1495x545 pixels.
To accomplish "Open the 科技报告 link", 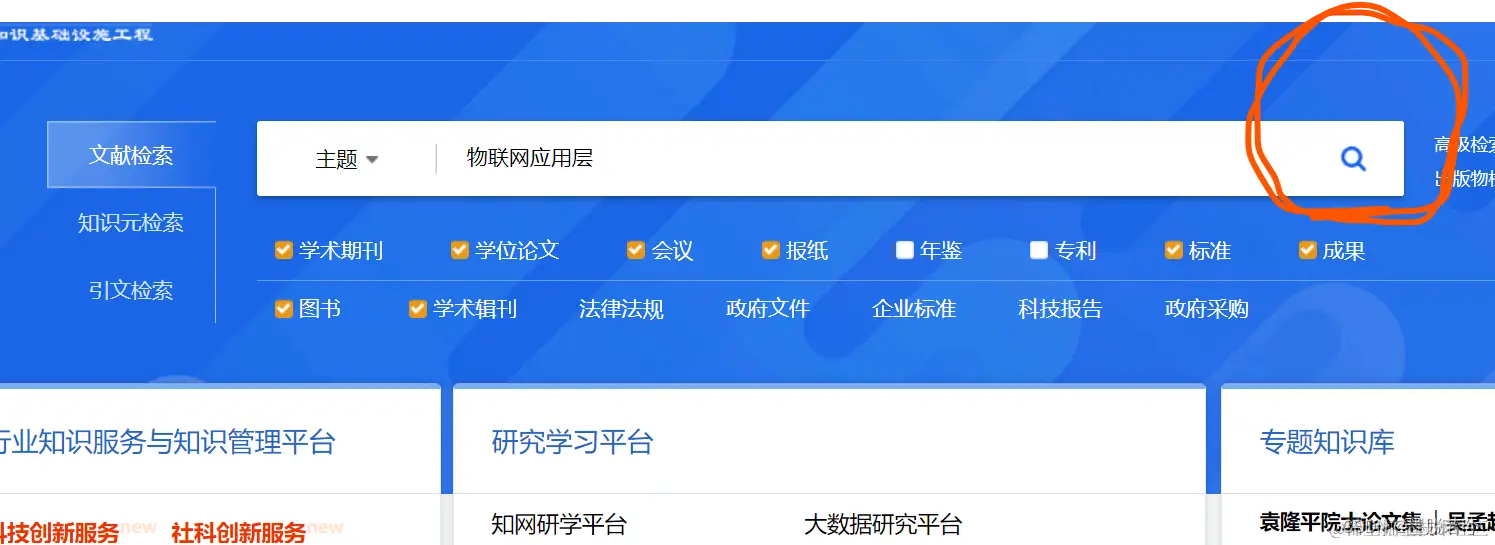I will click(x=1060, y=309).
